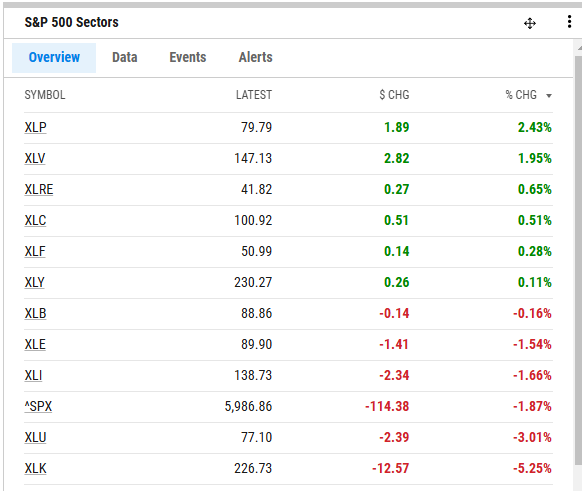Open the XLK symbol link

(36, 468)
